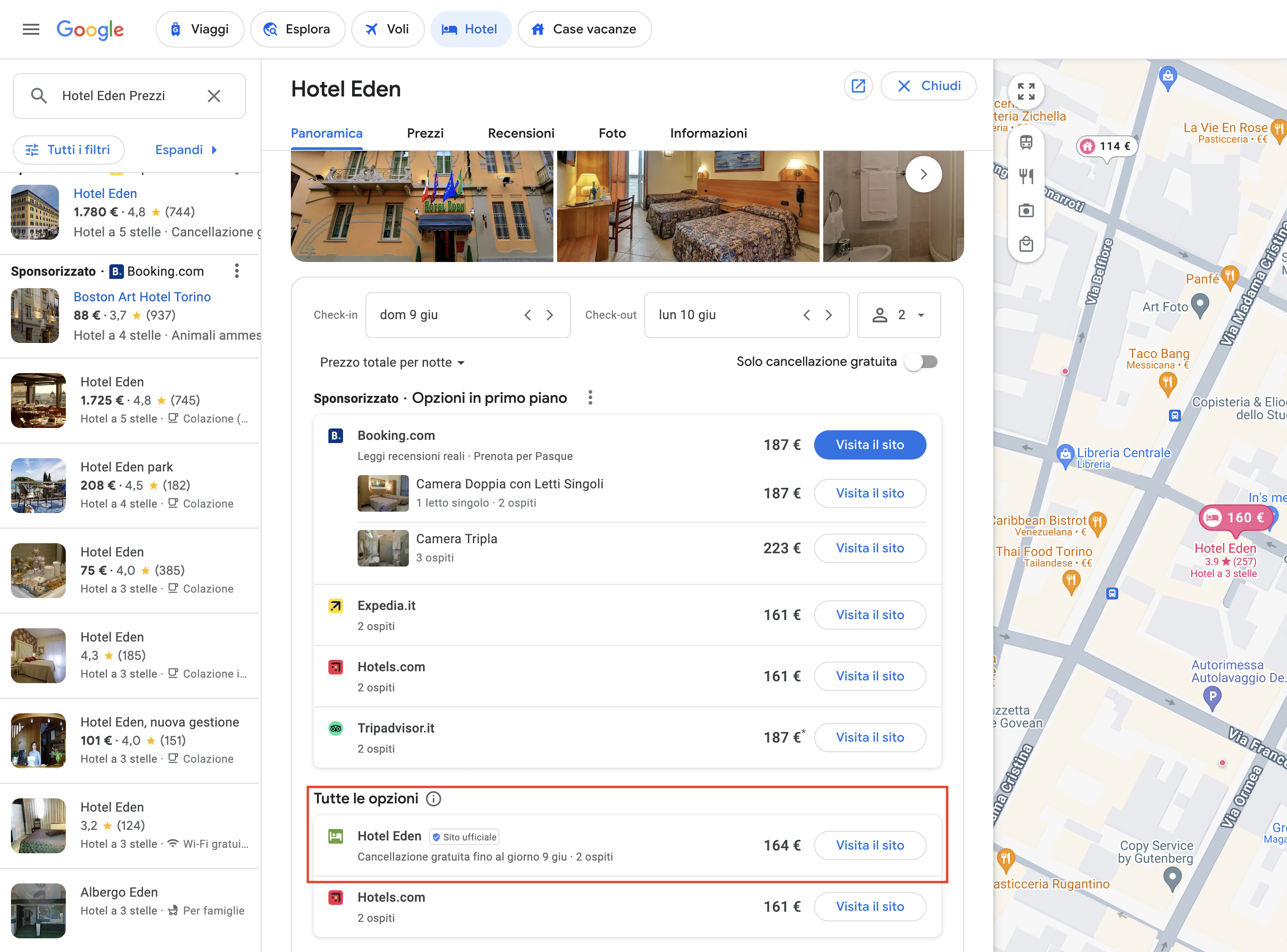1287x952 pixels.
Task: Open the Foto tab
Action: tap(612, 134)
